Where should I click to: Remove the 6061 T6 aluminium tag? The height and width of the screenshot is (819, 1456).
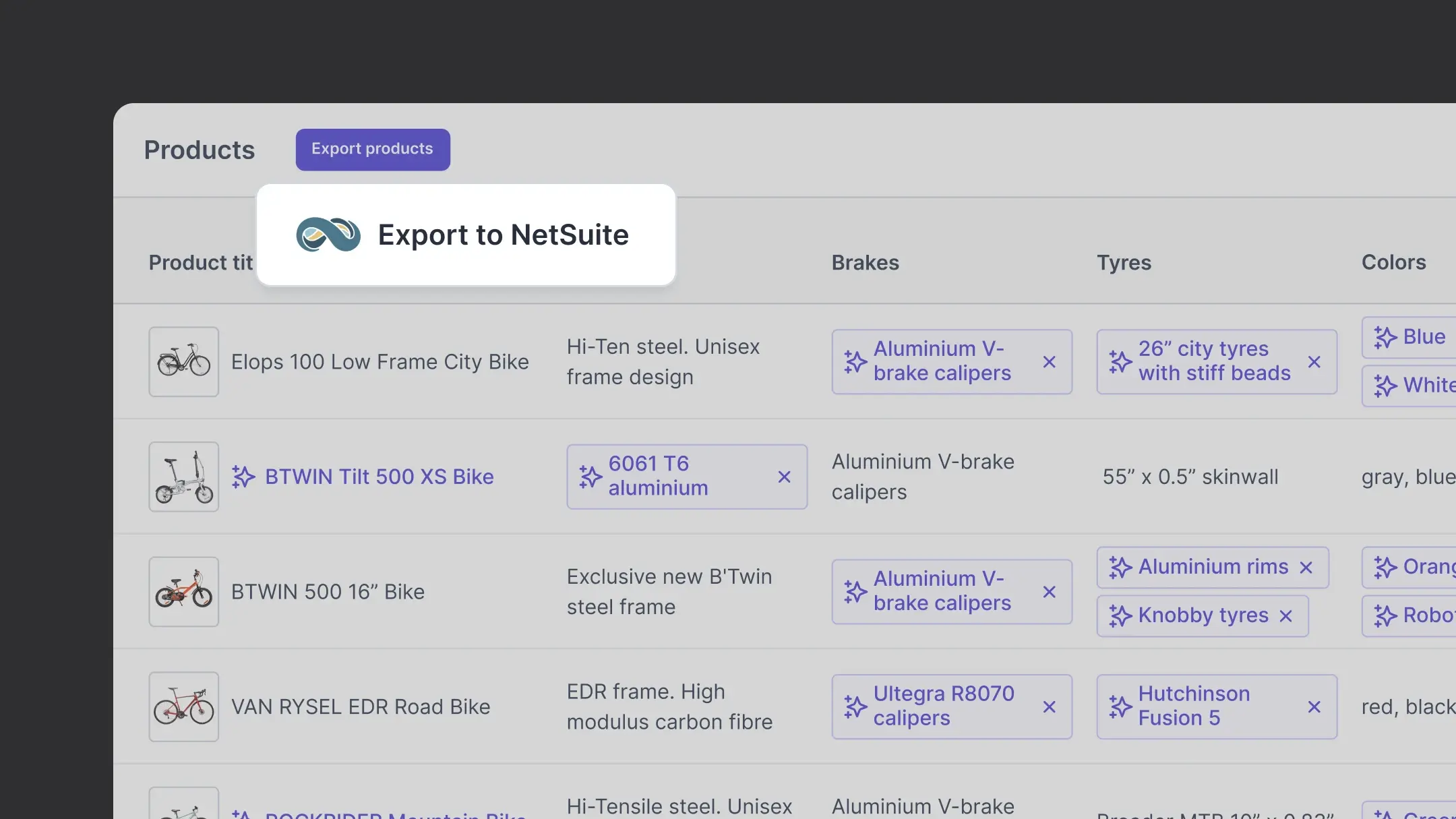[x=784, y=477]
